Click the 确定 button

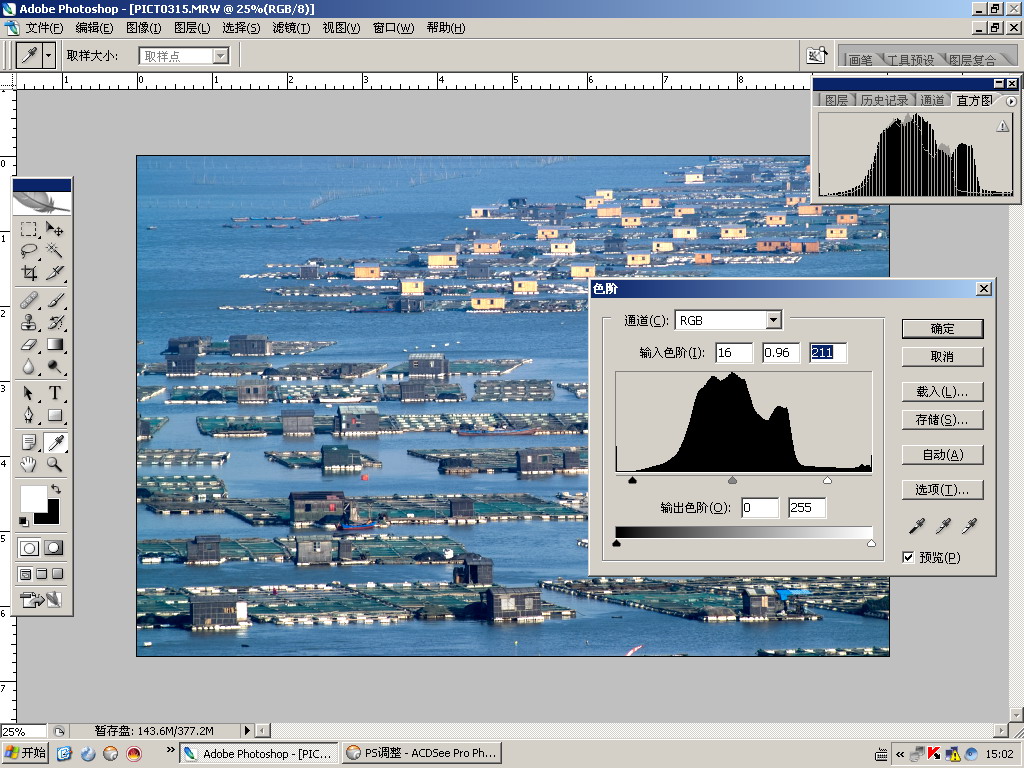[942, 328]
